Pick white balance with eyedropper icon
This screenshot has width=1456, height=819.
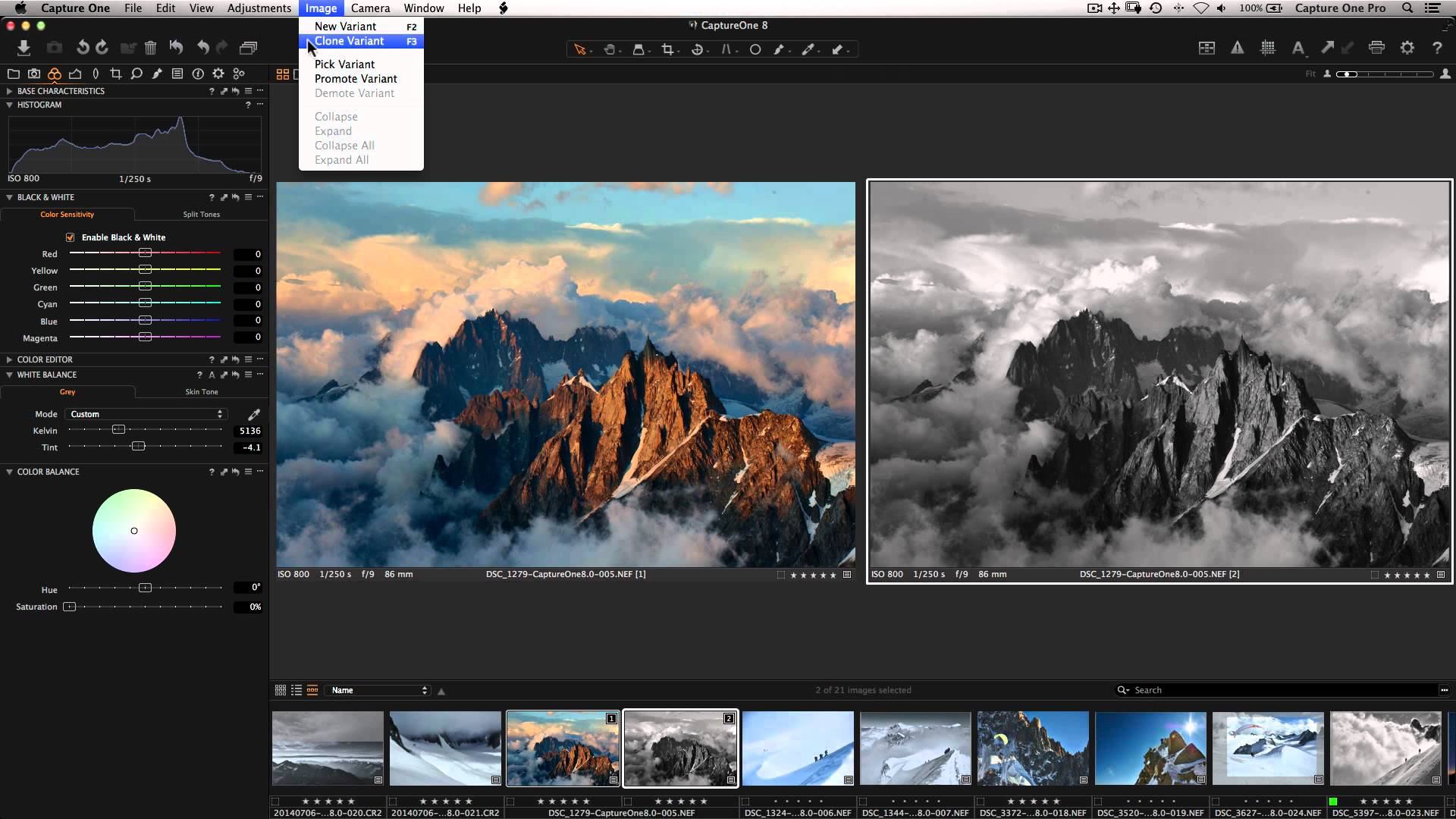254,414
